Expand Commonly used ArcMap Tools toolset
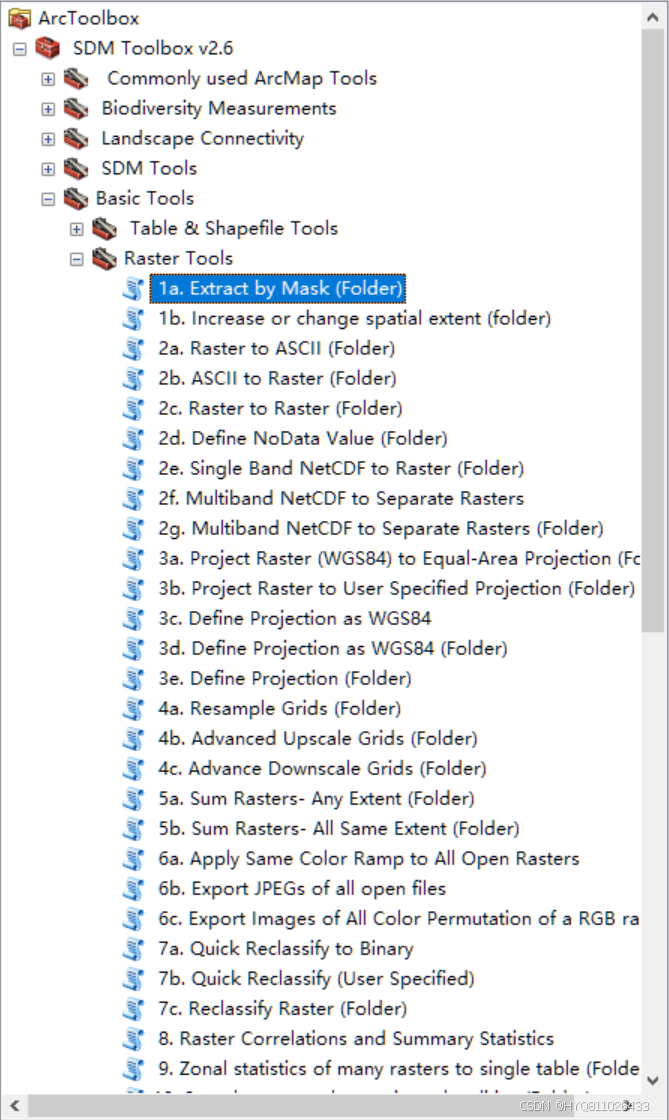Viewport: 669px width, 1120px height. (x=48, y=79)
